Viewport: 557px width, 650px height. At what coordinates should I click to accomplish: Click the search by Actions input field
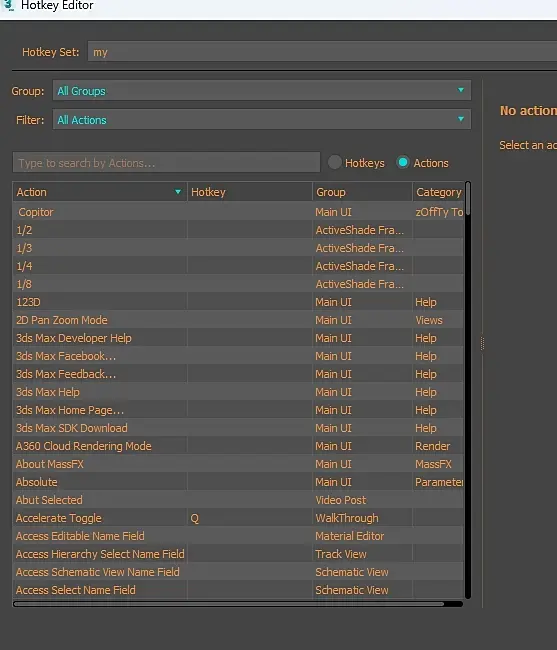pyautogui.click(x=166, y=162)
